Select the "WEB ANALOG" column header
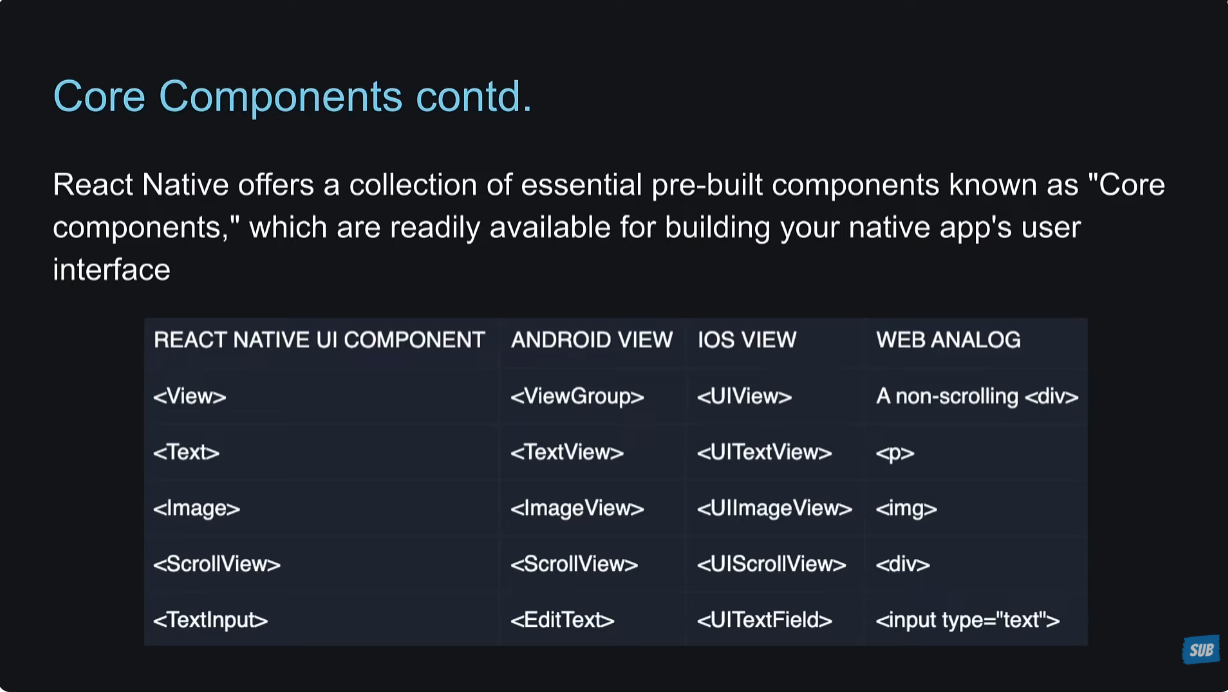This screenshot has width=1228, height=692. tap(948, 340)
